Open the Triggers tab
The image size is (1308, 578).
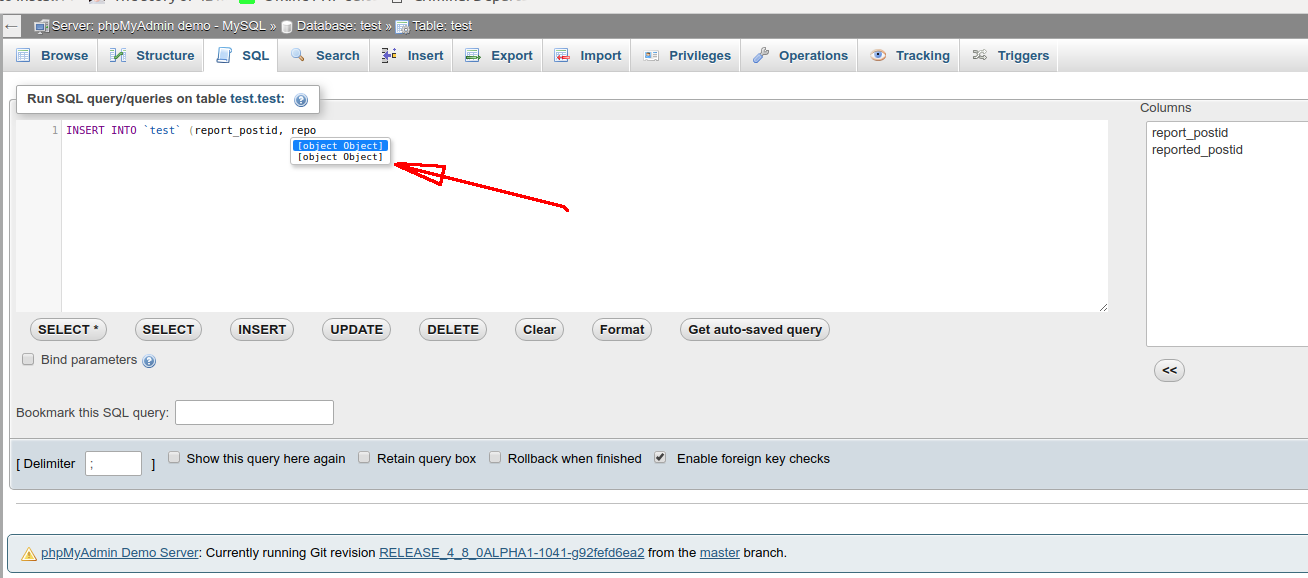[x=1009, y=56]
